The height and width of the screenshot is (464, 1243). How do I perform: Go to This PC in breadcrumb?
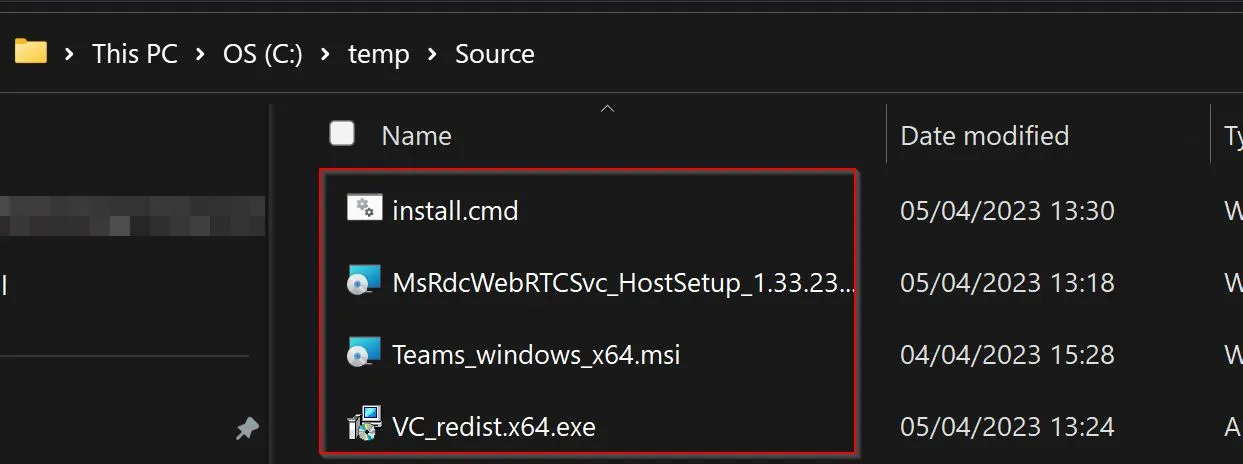[135, 54]
